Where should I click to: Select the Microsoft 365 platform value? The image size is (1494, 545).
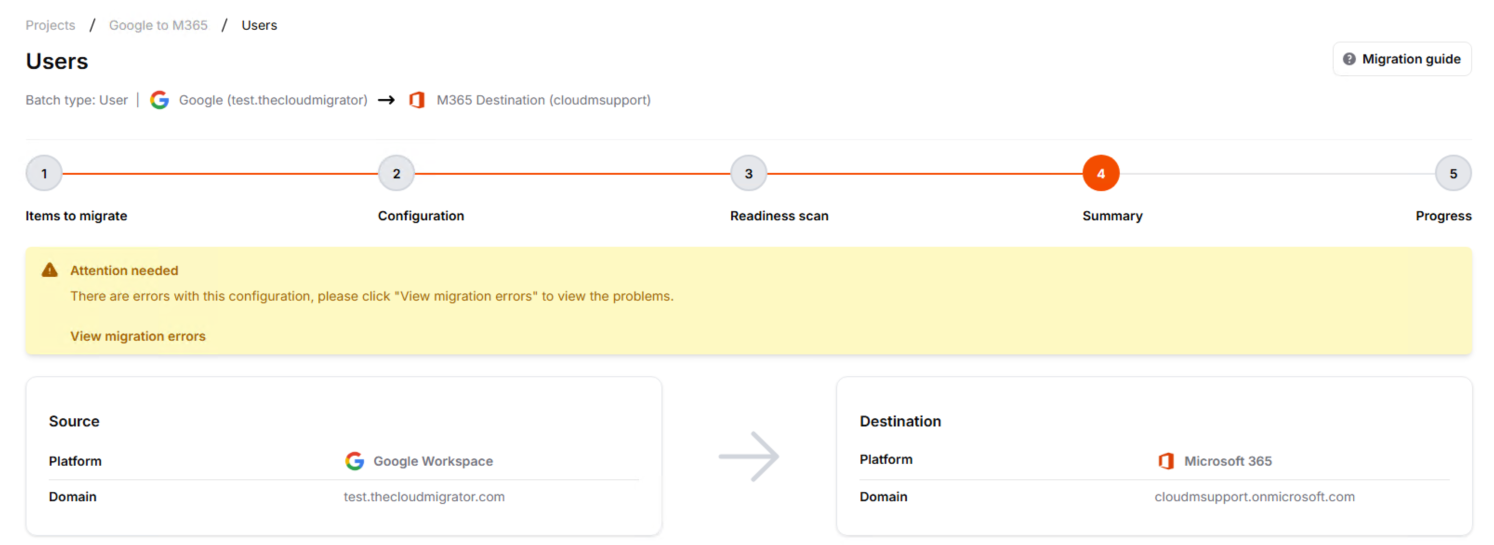1228,461
